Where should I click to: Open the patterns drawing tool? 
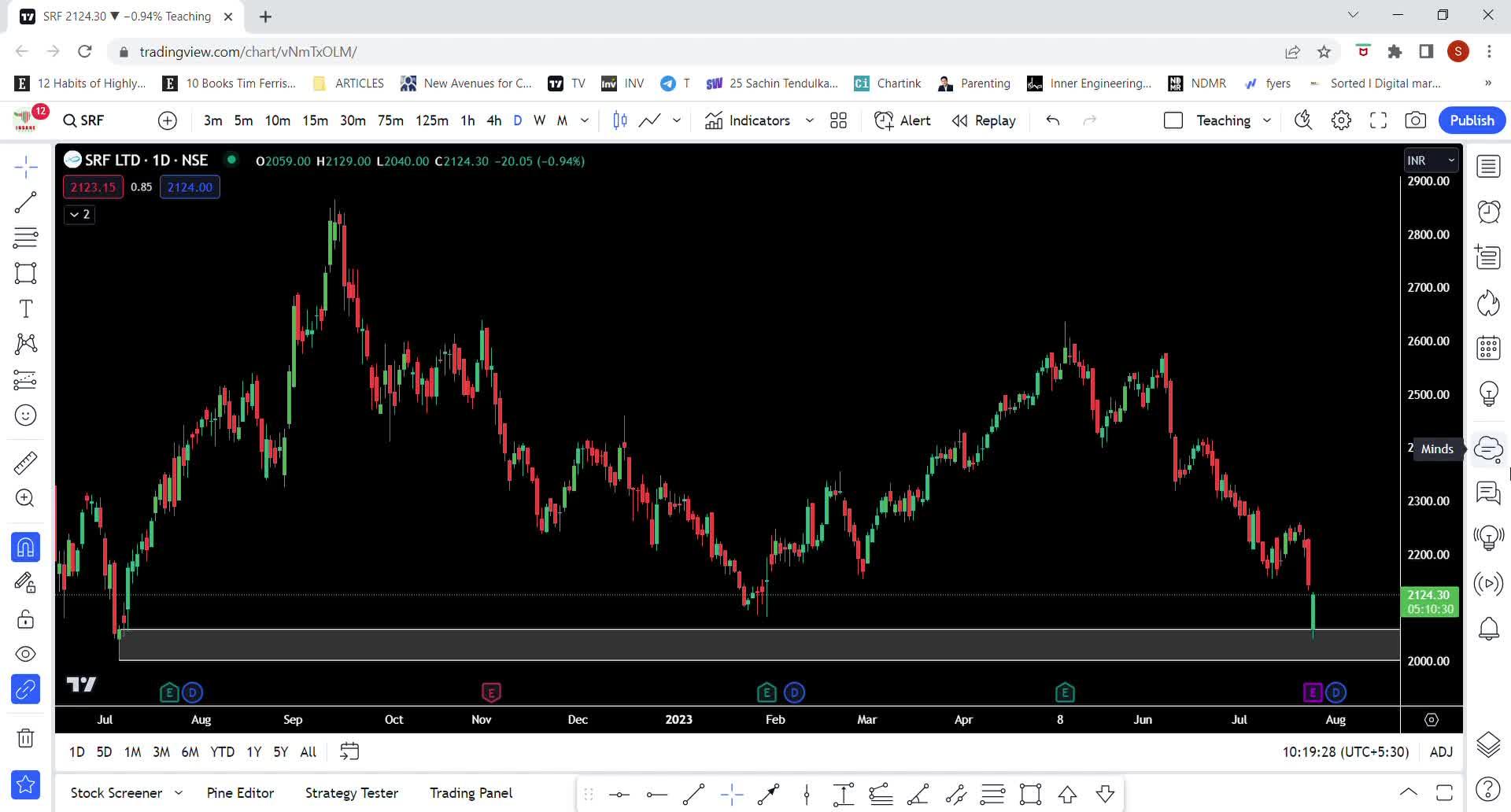pos(26,344)
